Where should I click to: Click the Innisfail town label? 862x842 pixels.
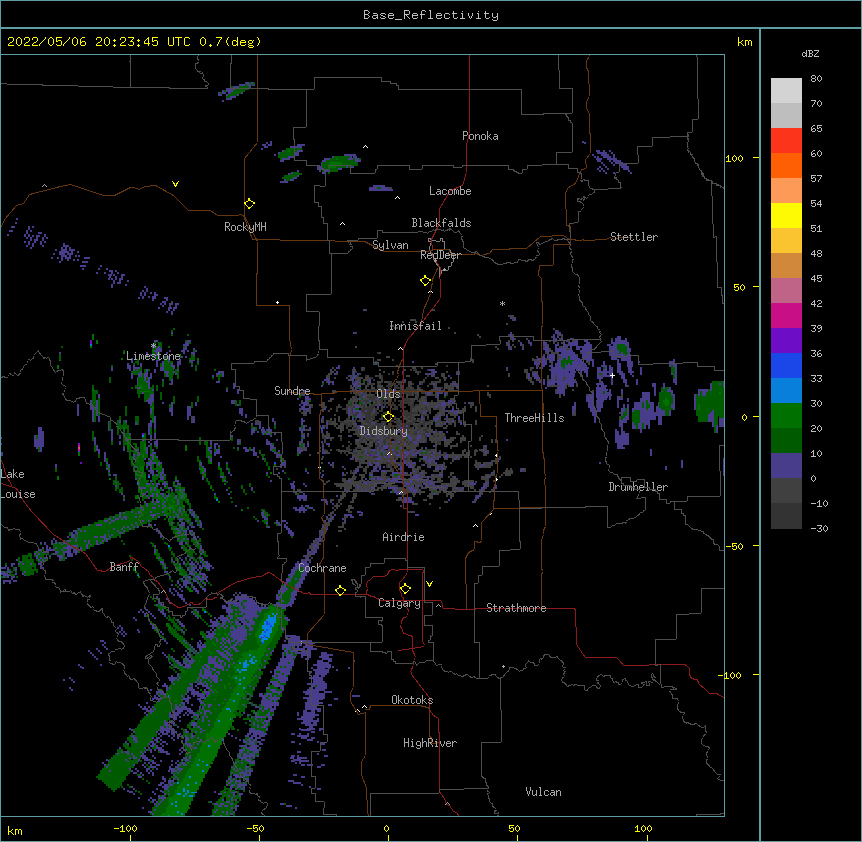pyautogui.click(x=415, y=326)
